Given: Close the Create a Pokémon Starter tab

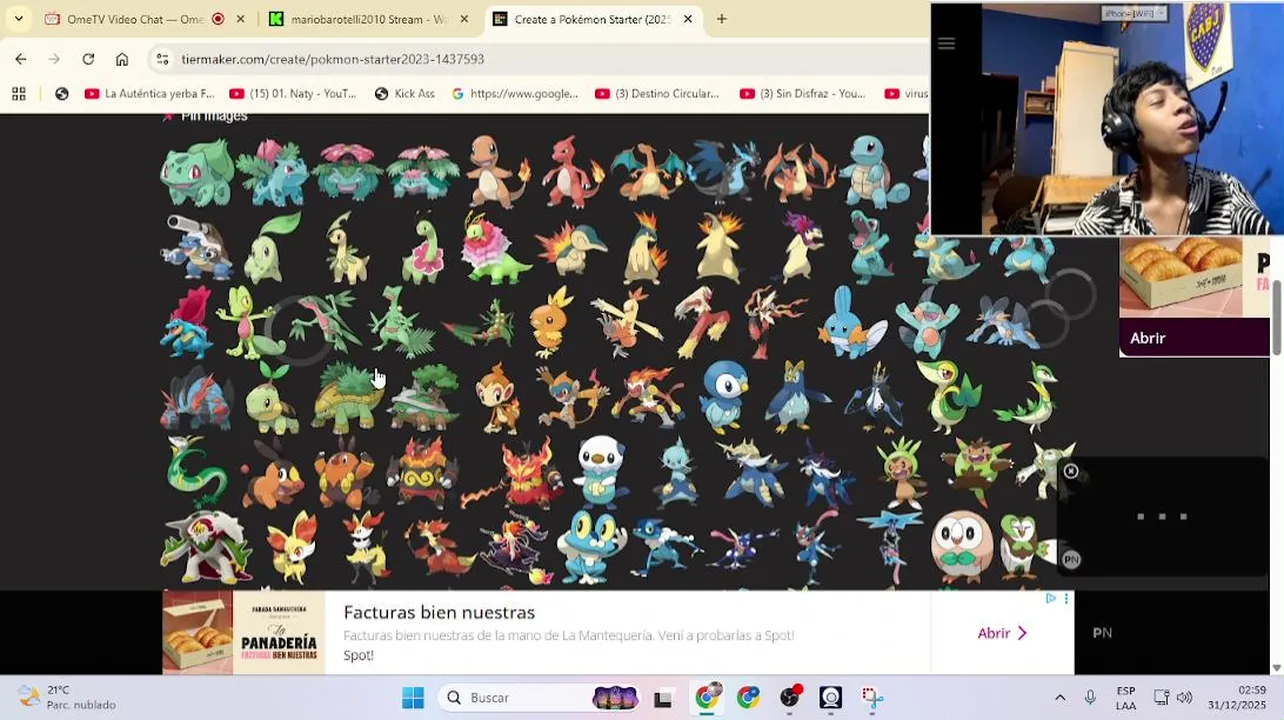Looking at the screenshot, I should (x=687, y=19).
